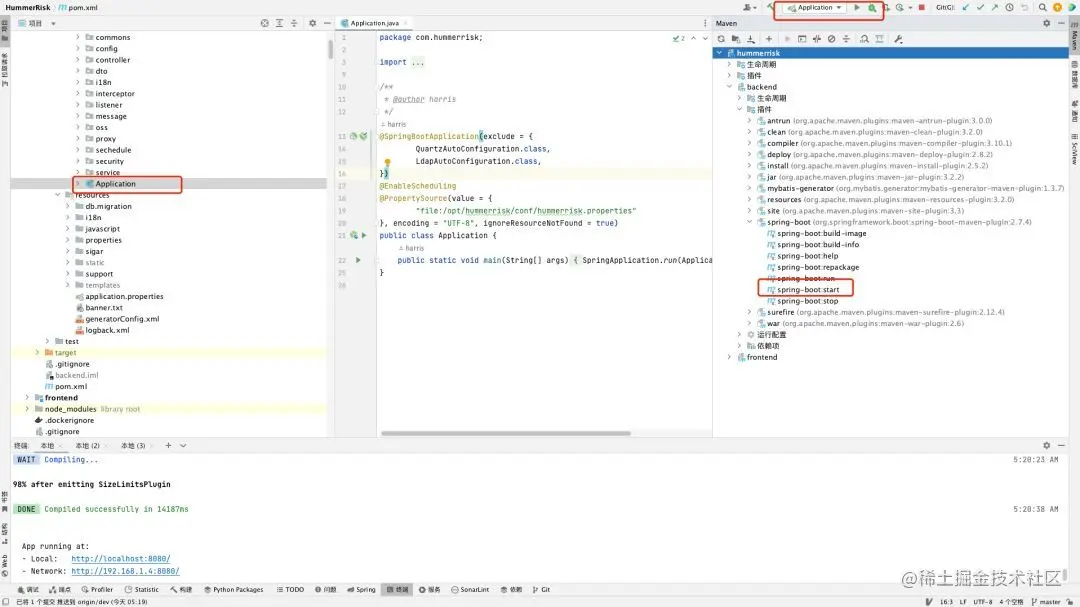This screenshot has width=1080, height=607.
Task: Open Maven panel gear options
Action: click(1047, 23)
